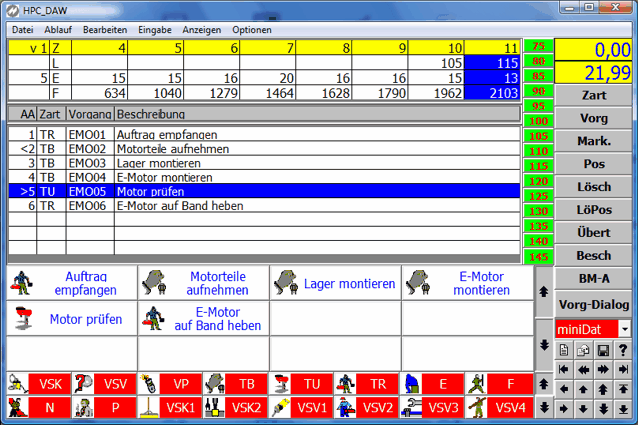Click the new document icon below miniDat
Screen dimensions: 638x425
564,349
